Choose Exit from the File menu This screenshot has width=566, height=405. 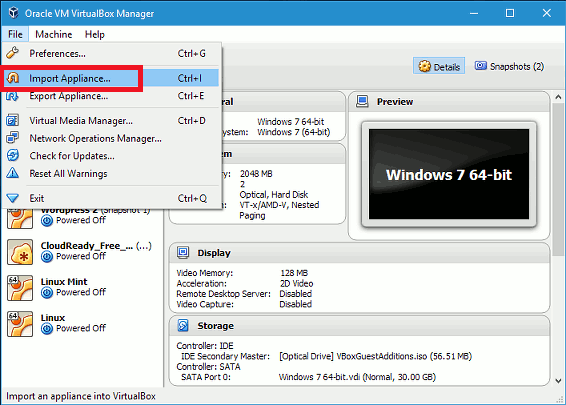[x=112, y=198]
